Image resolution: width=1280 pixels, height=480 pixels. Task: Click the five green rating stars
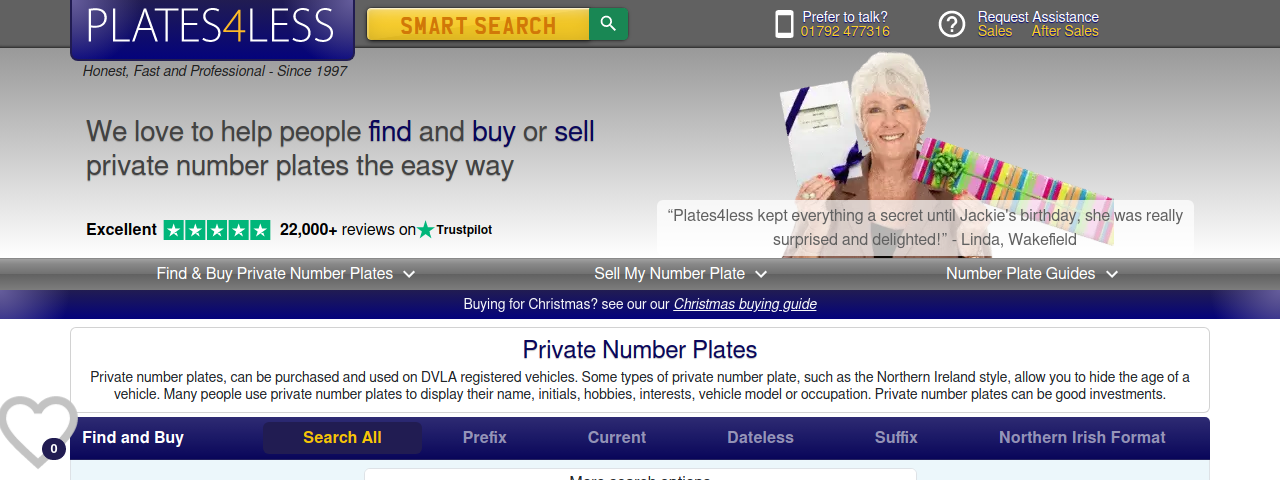[x=217, y=230]
